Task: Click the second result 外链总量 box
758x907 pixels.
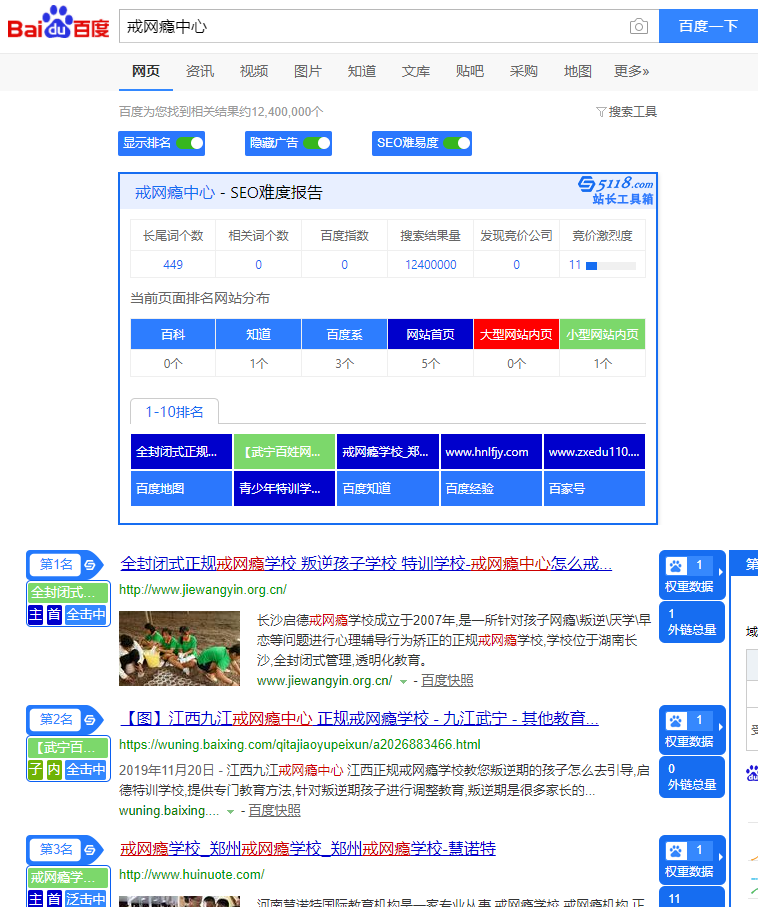Action: coord(692,777)
